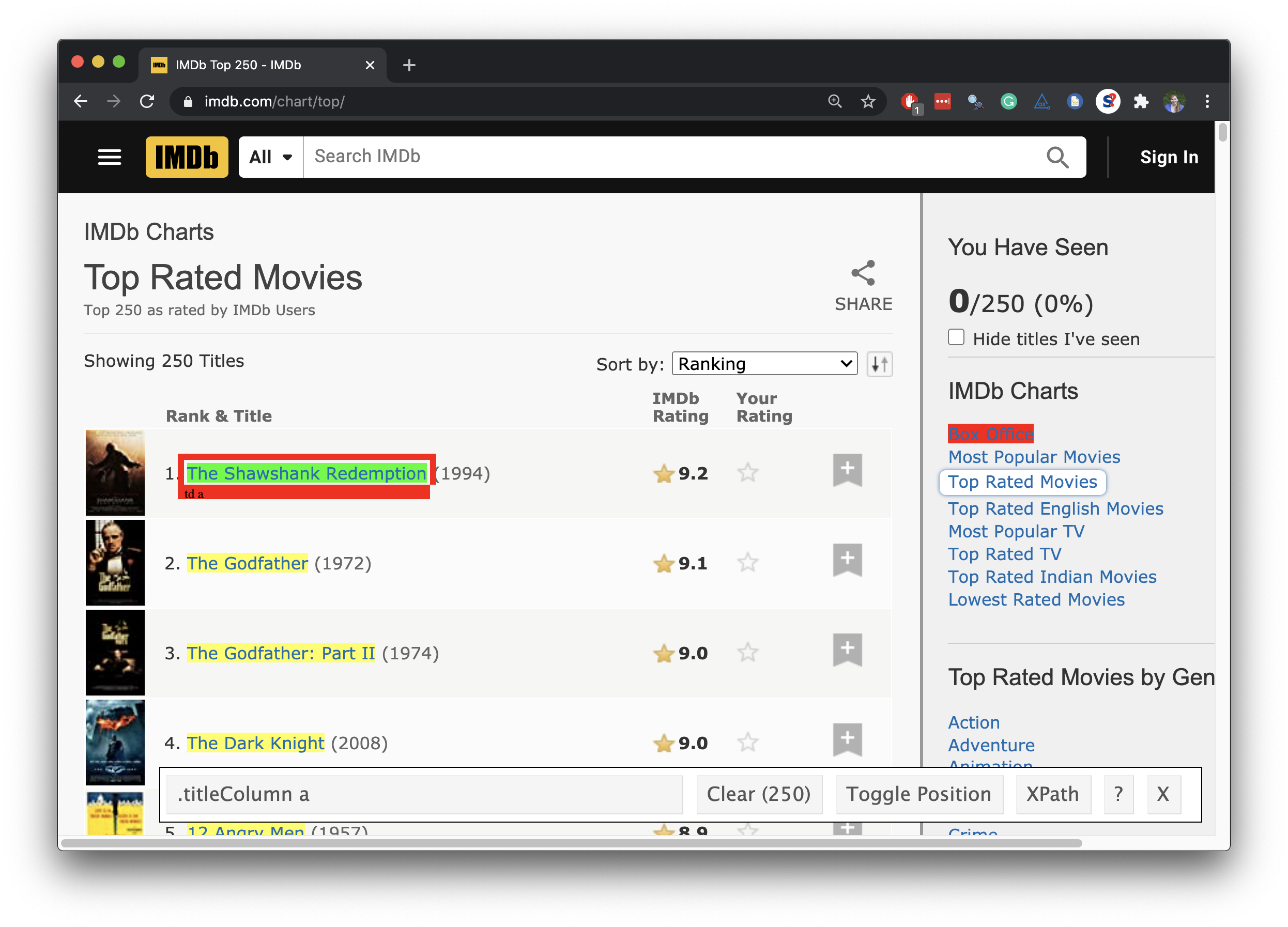
Task: Click the IMDb home logo icon
Action: [186, 156]
